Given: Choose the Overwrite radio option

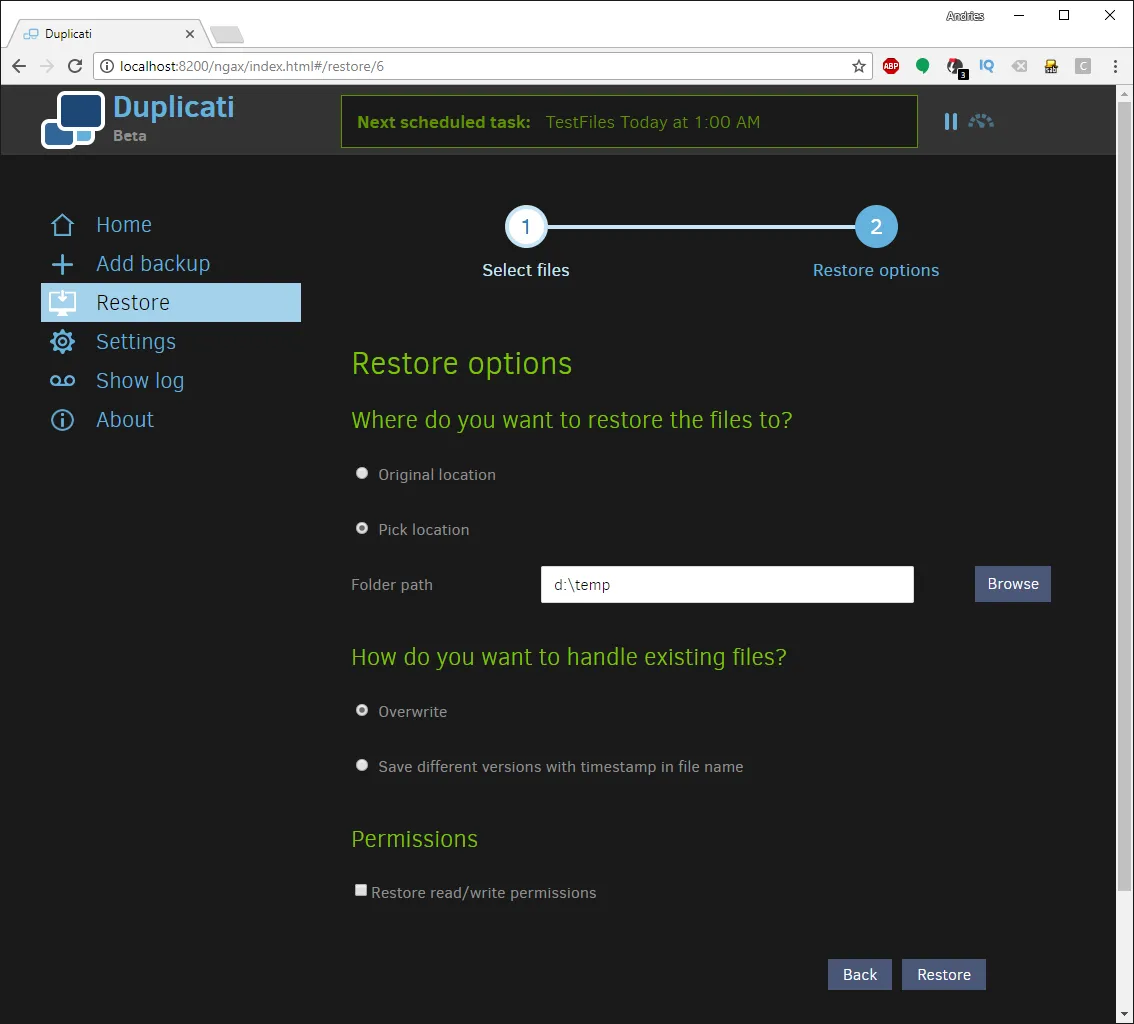Looking at the screenshot, I should 362,711.
